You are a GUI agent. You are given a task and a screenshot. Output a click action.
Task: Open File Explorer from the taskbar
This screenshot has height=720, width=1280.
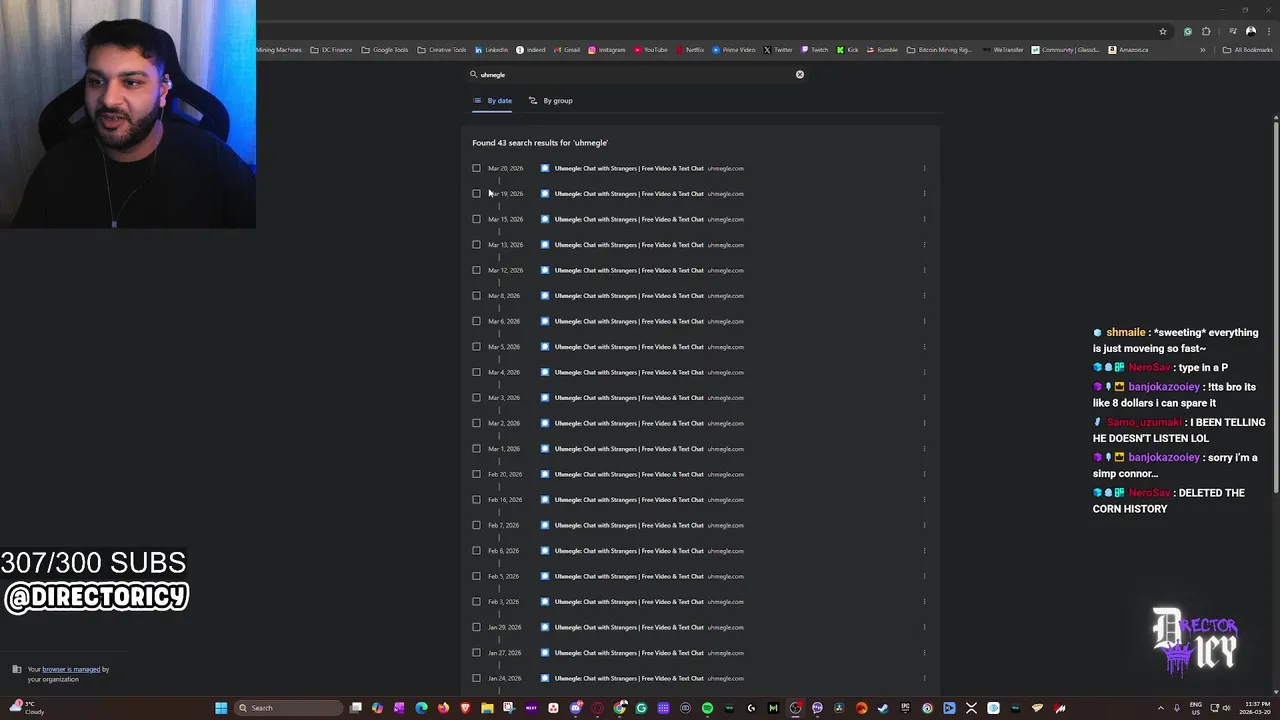coord(487,708)
